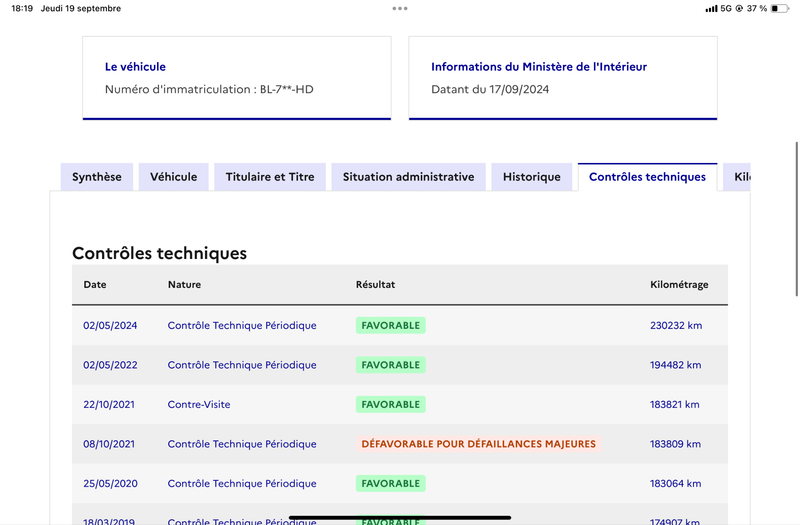Select the Situation administrative tab
Screen dimensions: 800x525
[x=408, y=177]
